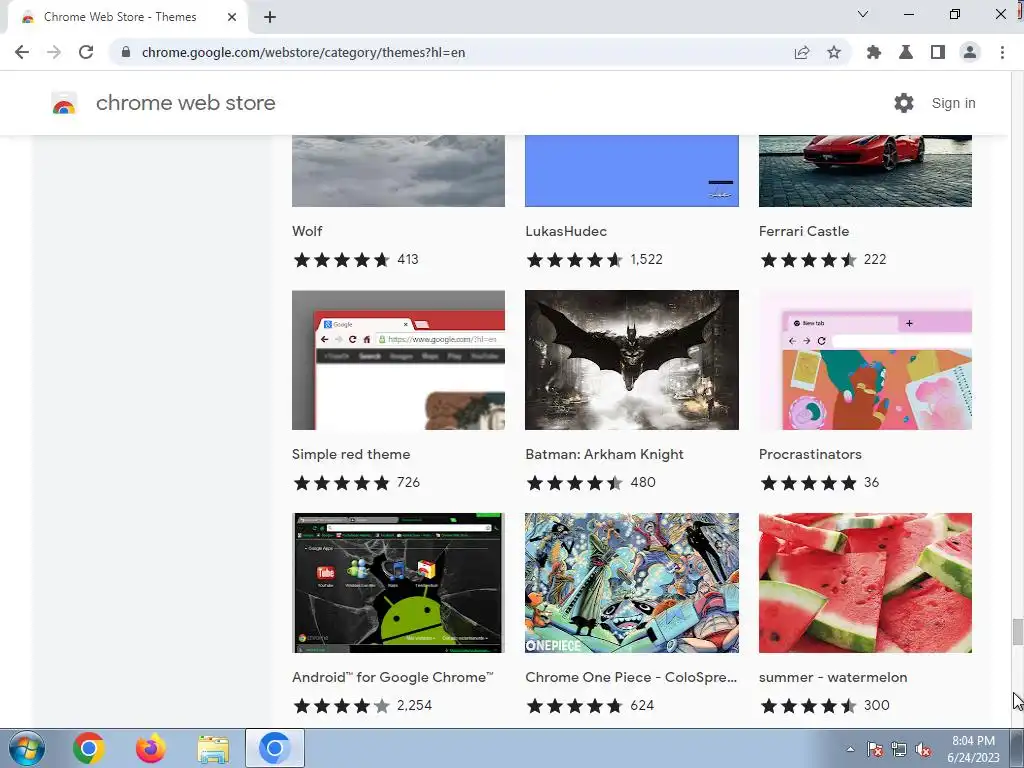Viewport: 1024px width, 768px height.
Task: Open Chrome Labs flask icon
Action: pyautogui.click(x=906, y=52)
